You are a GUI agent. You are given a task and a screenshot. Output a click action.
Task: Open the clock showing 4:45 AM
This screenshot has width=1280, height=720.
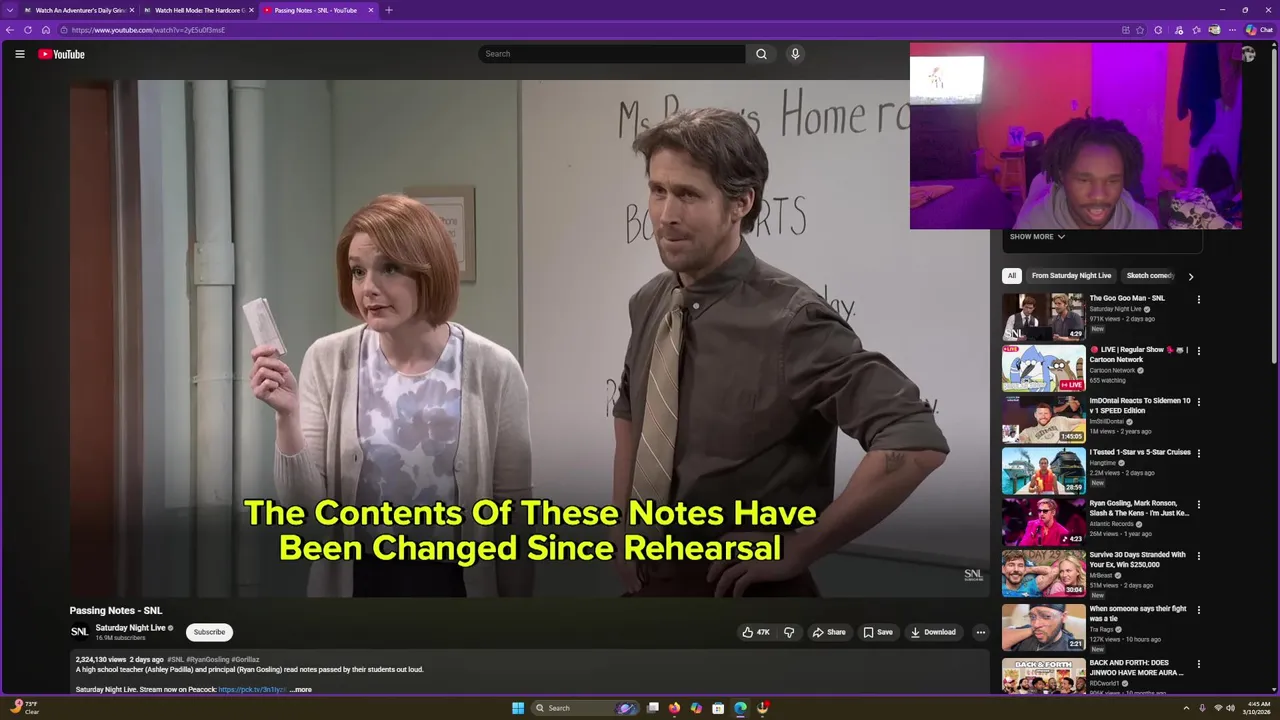point(1258,708)
